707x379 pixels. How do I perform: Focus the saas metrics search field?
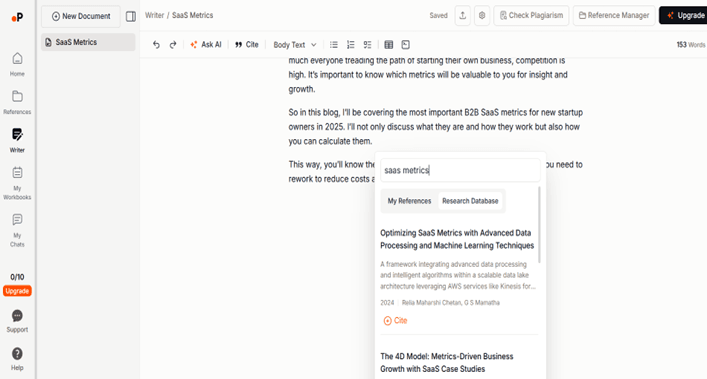pos(460,170)
